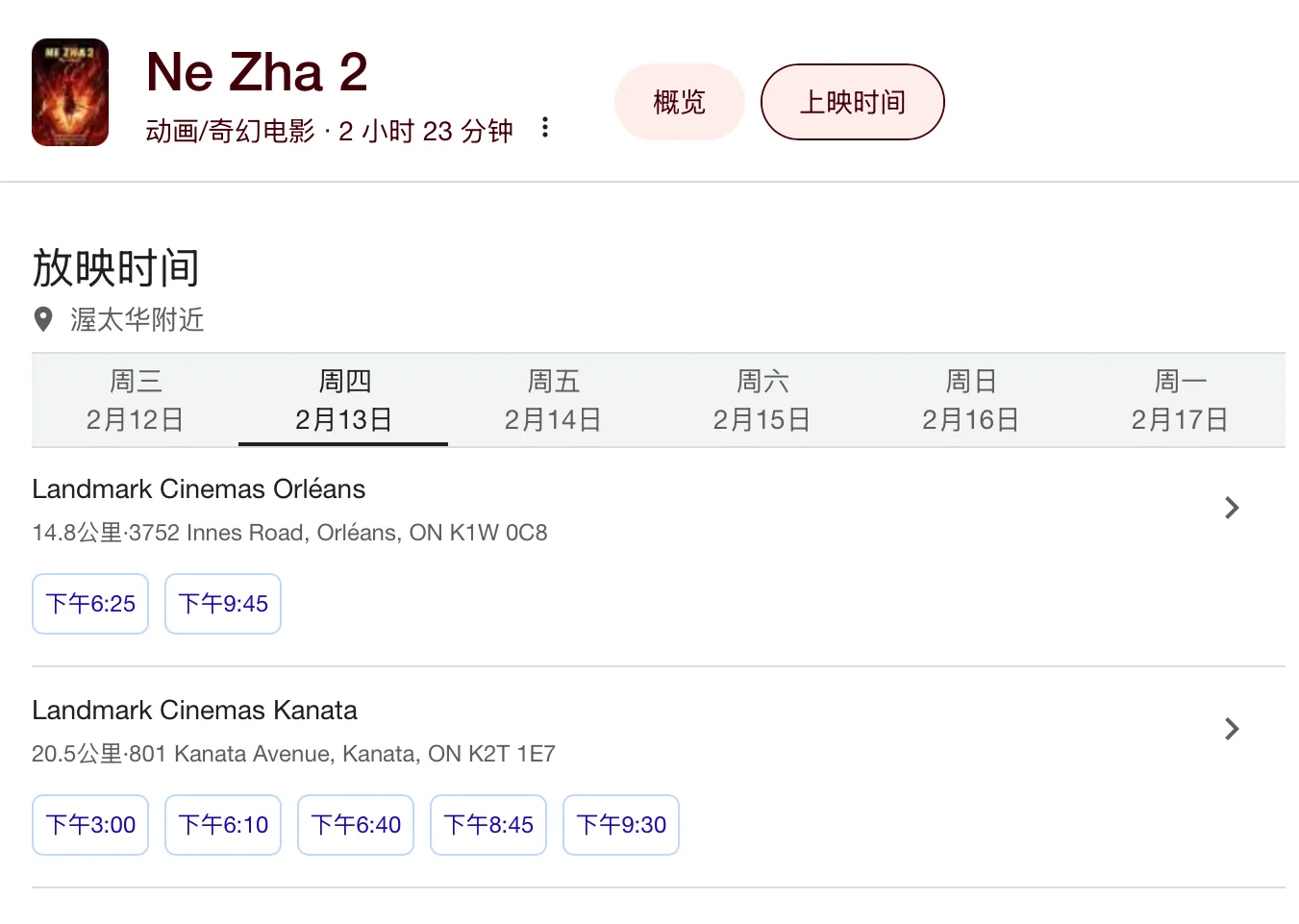Choose the 周五 2月14日 date
The height and width of the screenshot is (924, 1299).
tap(553, 400)
